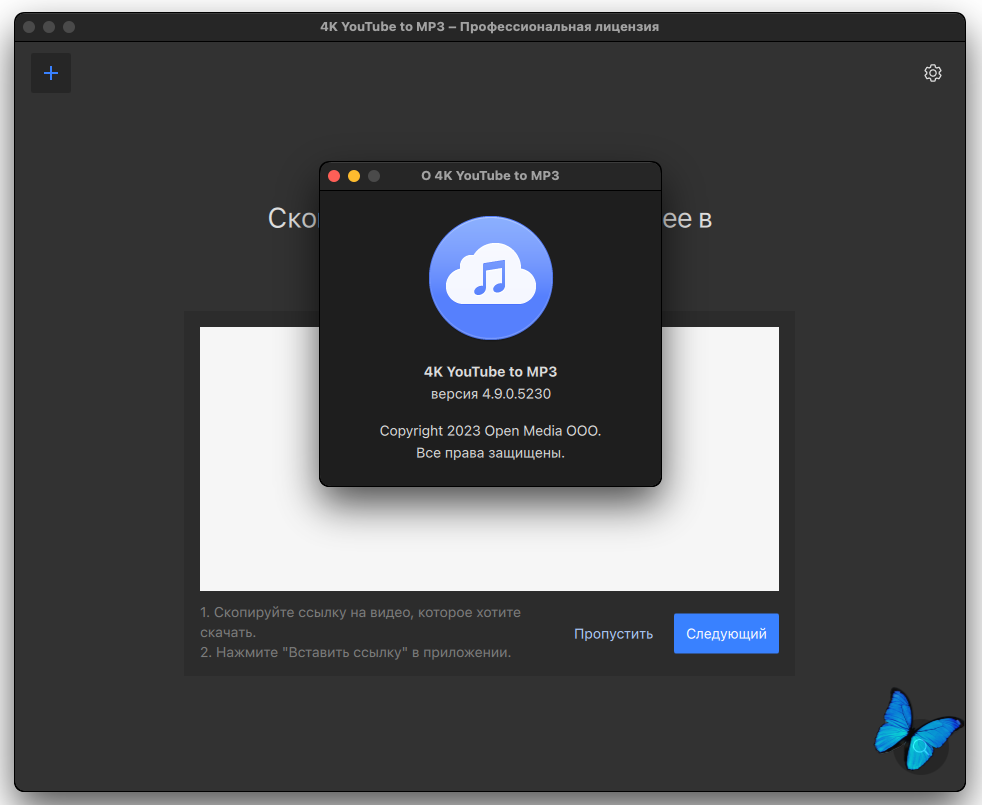The image size is (982, 805).
Task: Click the Пропустить link
Action: click(x=613, y=633)
